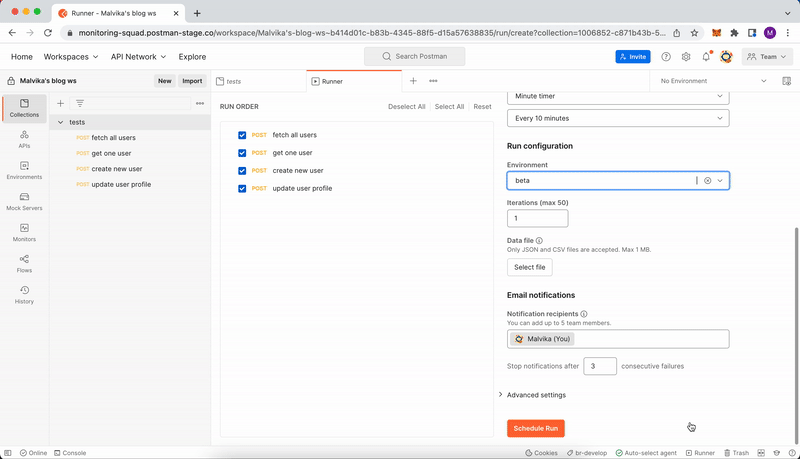Open the browser extensions puzzle icon
This screenshot has width=800, height=459.
[x=734, y=33]
